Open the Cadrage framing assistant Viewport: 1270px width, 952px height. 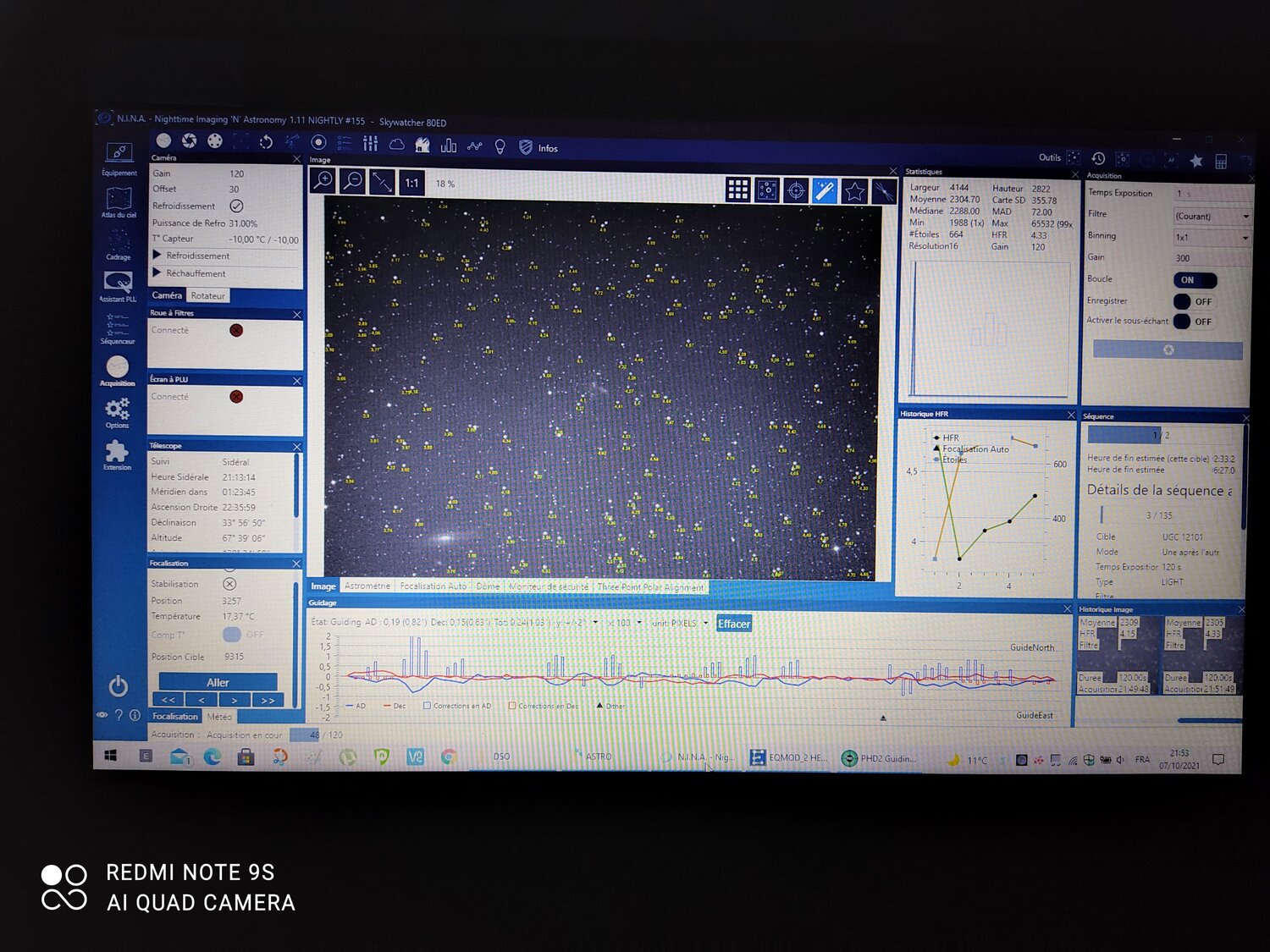coord(119,245)
